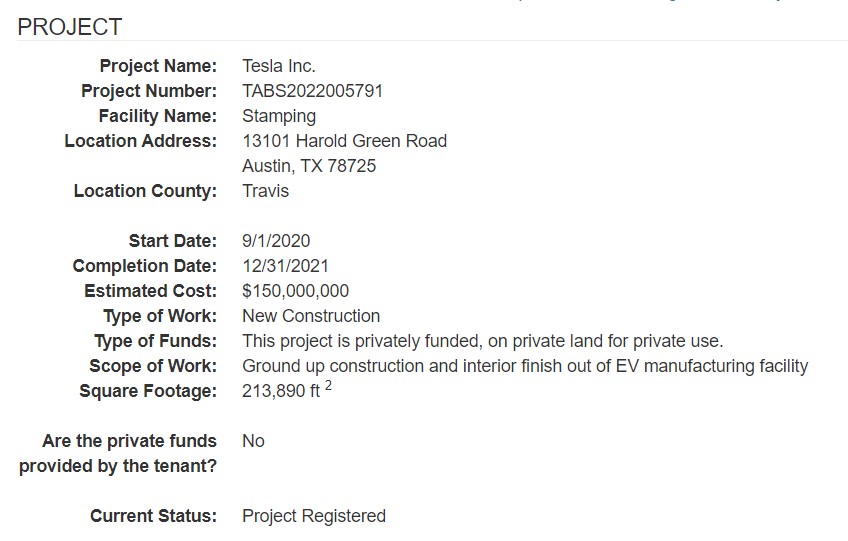Screen dimensions: 848x541
Task: Click the No answer for tenant funds
Action: 253,441
